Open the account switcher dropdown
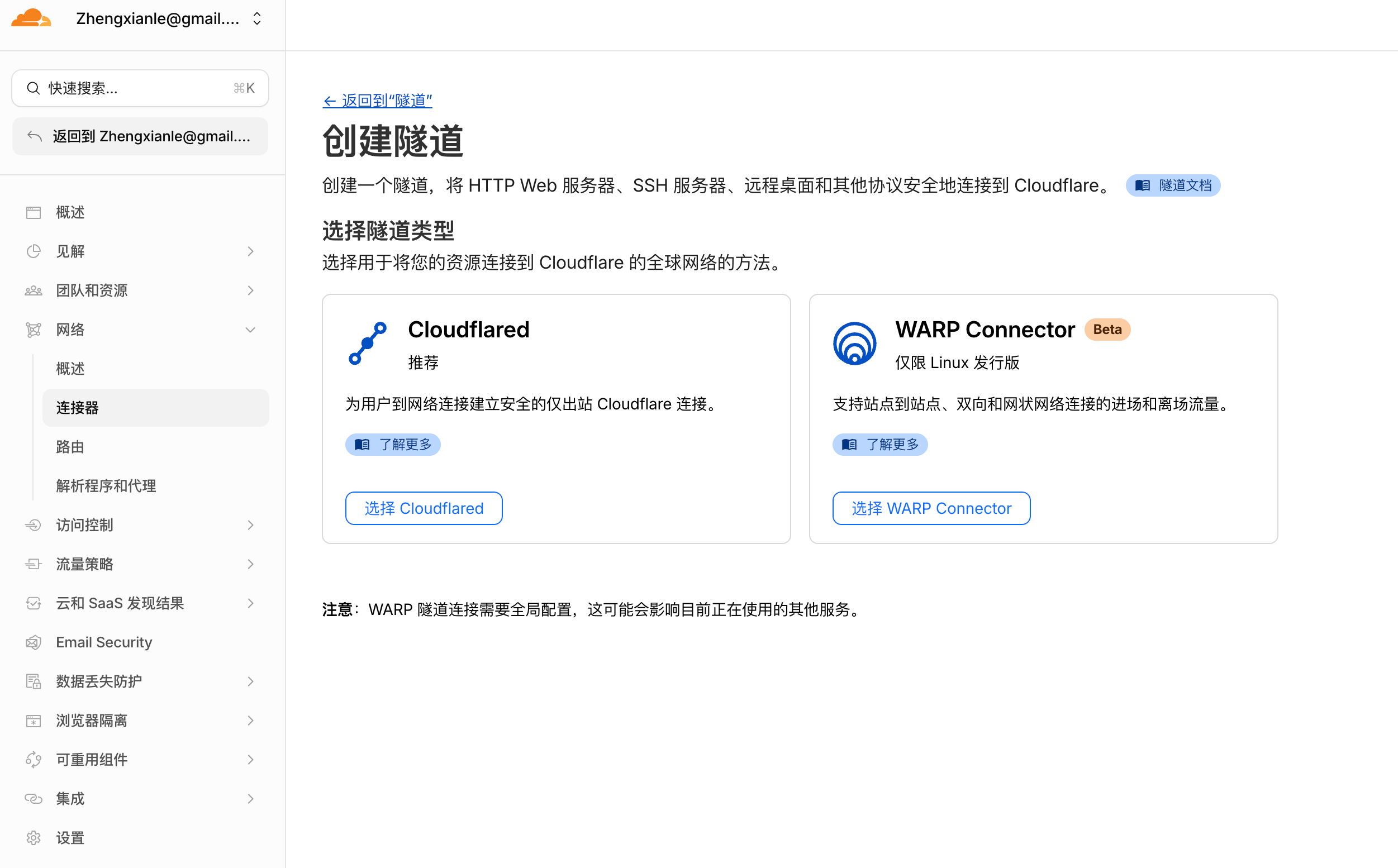1398x868 pixels. coord(256,18)
